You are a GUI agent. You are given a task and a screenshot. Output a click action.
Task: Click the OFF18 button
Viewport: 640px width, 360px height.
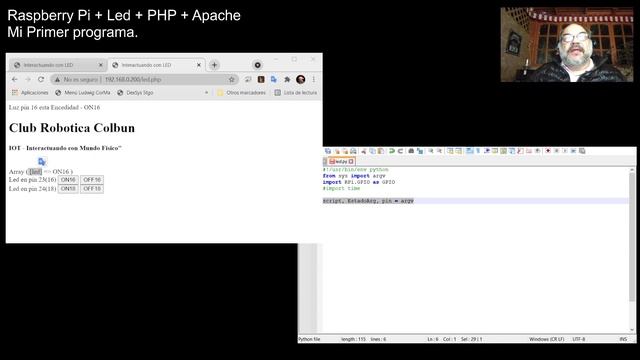[x=92, y=189]
